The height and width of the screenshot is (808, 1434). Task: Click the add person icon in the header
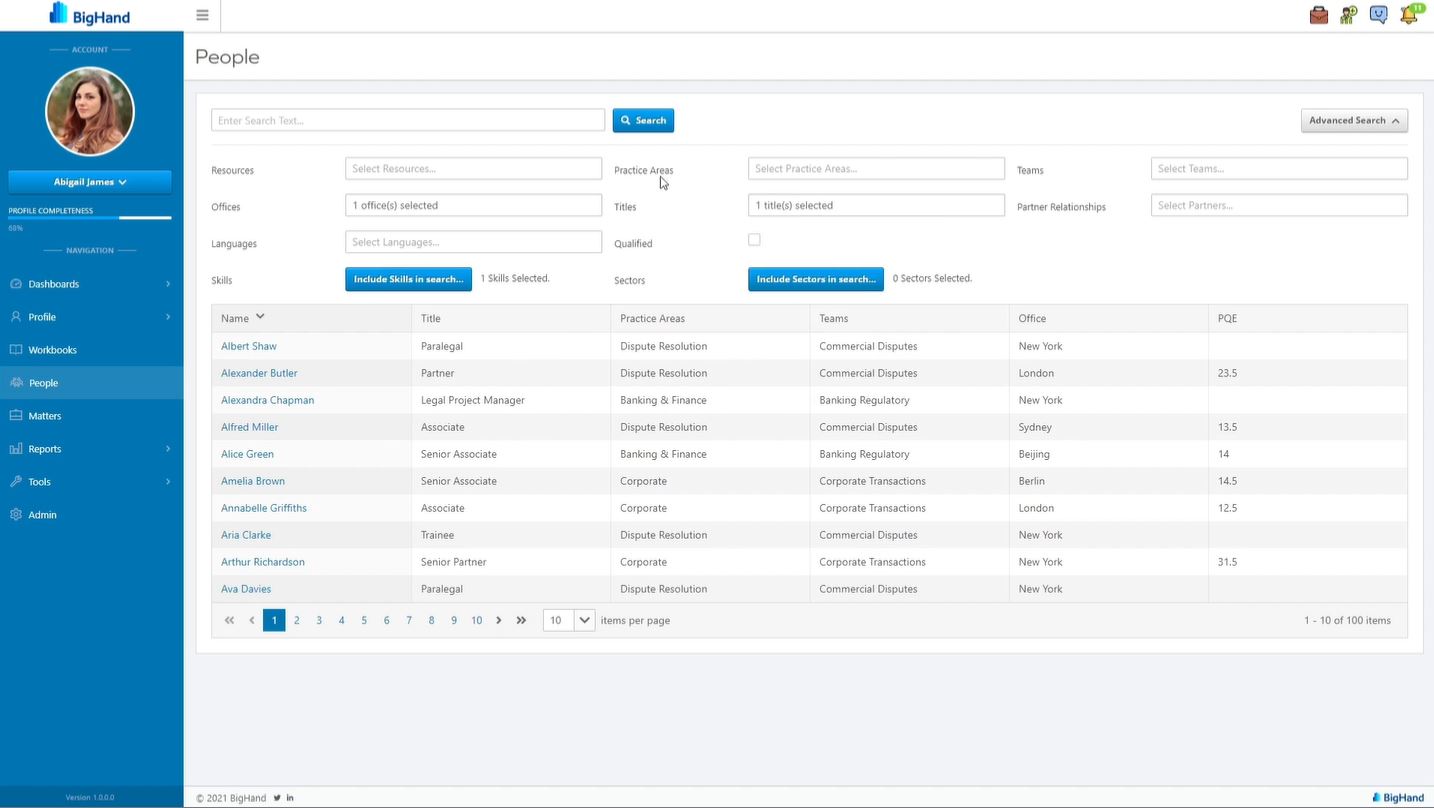coord(1348,15)
